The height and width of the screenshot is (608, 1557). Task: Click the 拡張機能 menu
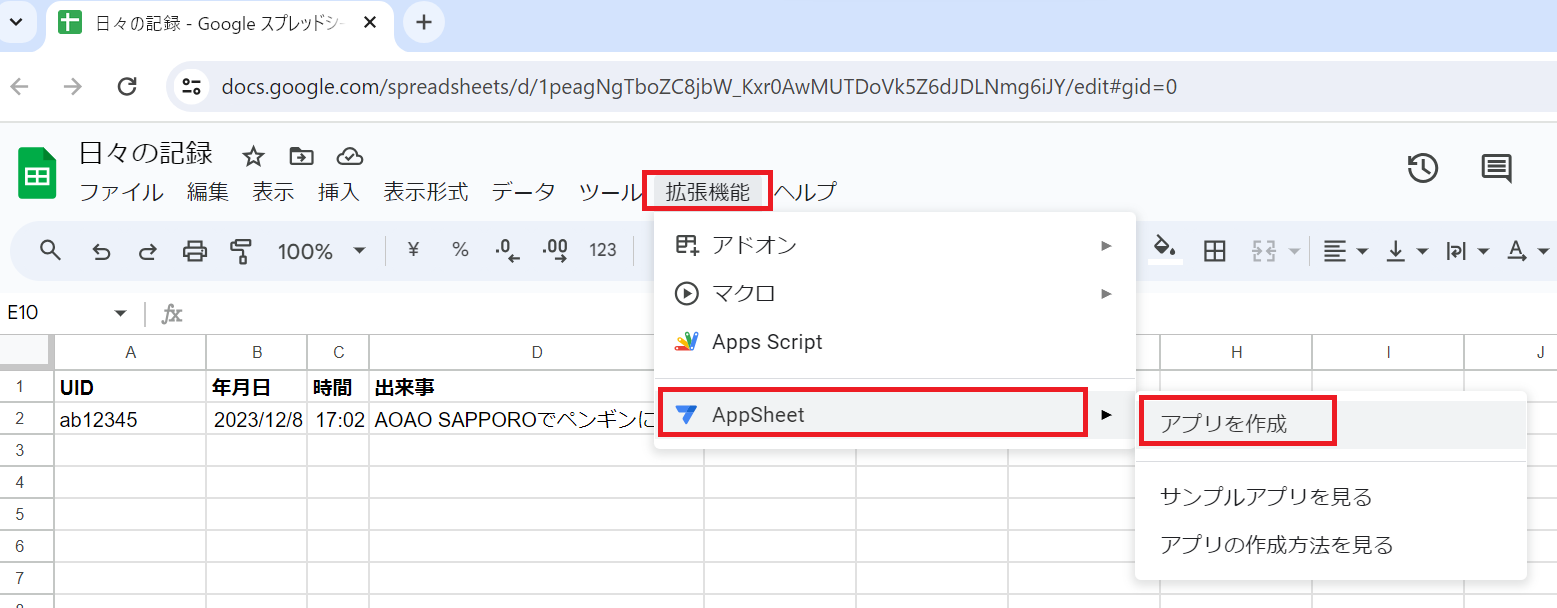click(x=708, y=192)
